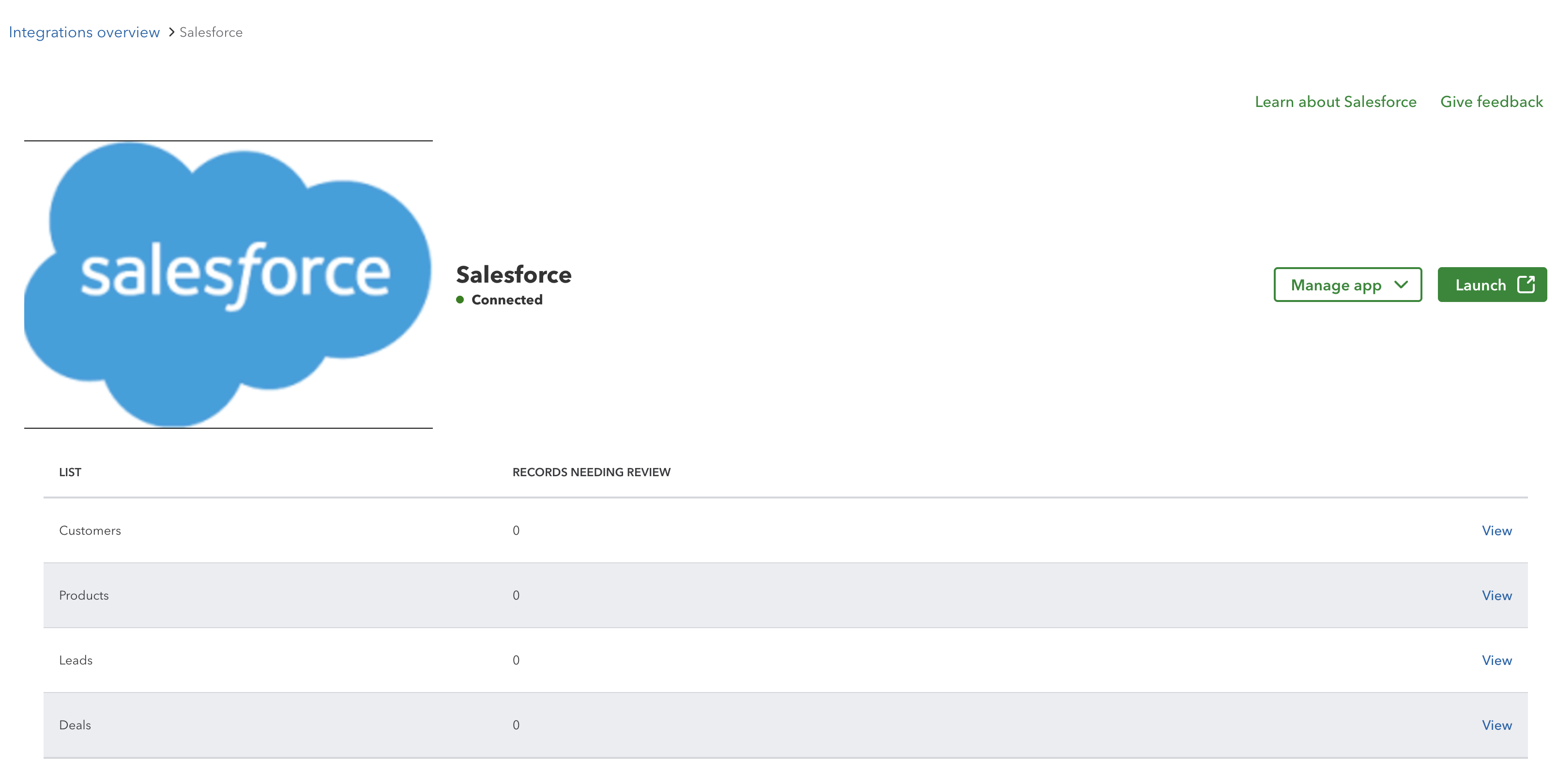Click the Salesforce breadcrumb text
Image resolution: width=1557 pixels, height=784 pixels.
tap(211, 32)
